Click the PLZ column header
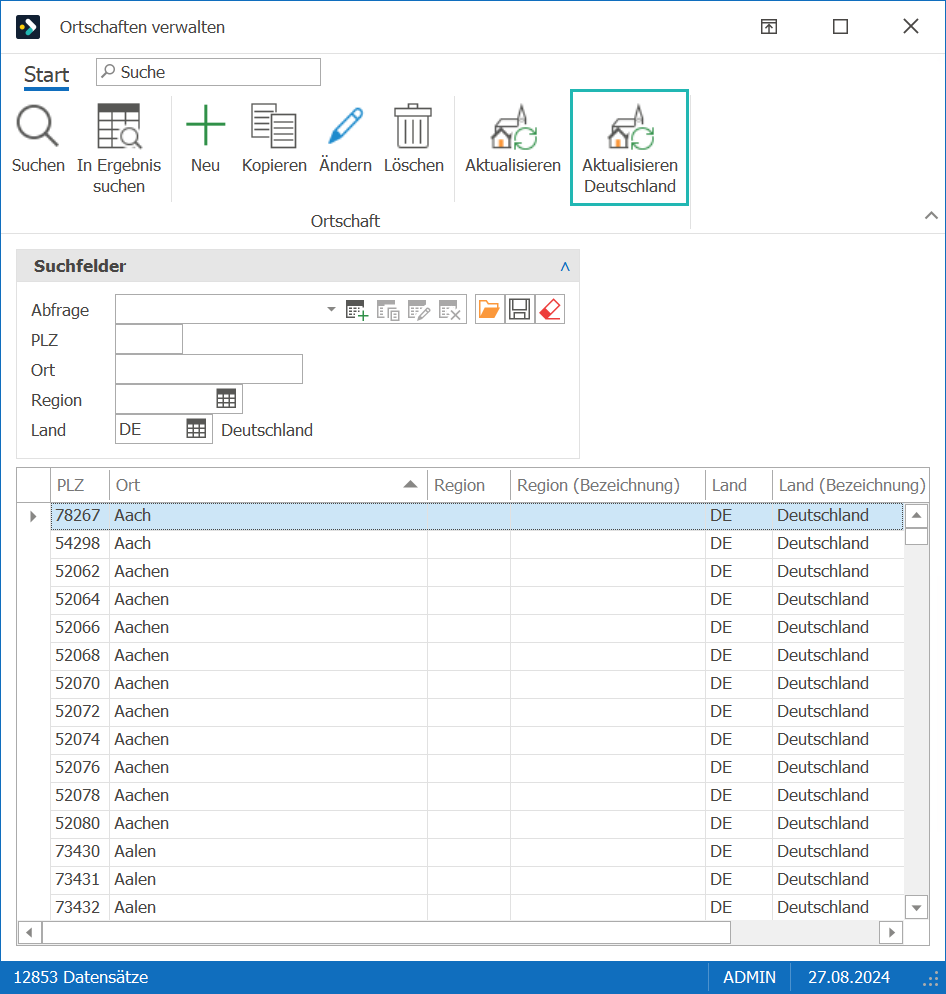 coord(80,485)
